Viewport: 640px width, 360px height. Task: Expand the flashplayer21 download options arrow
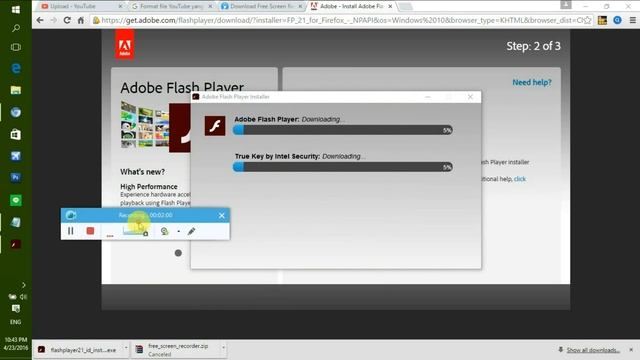pos(126,348)
